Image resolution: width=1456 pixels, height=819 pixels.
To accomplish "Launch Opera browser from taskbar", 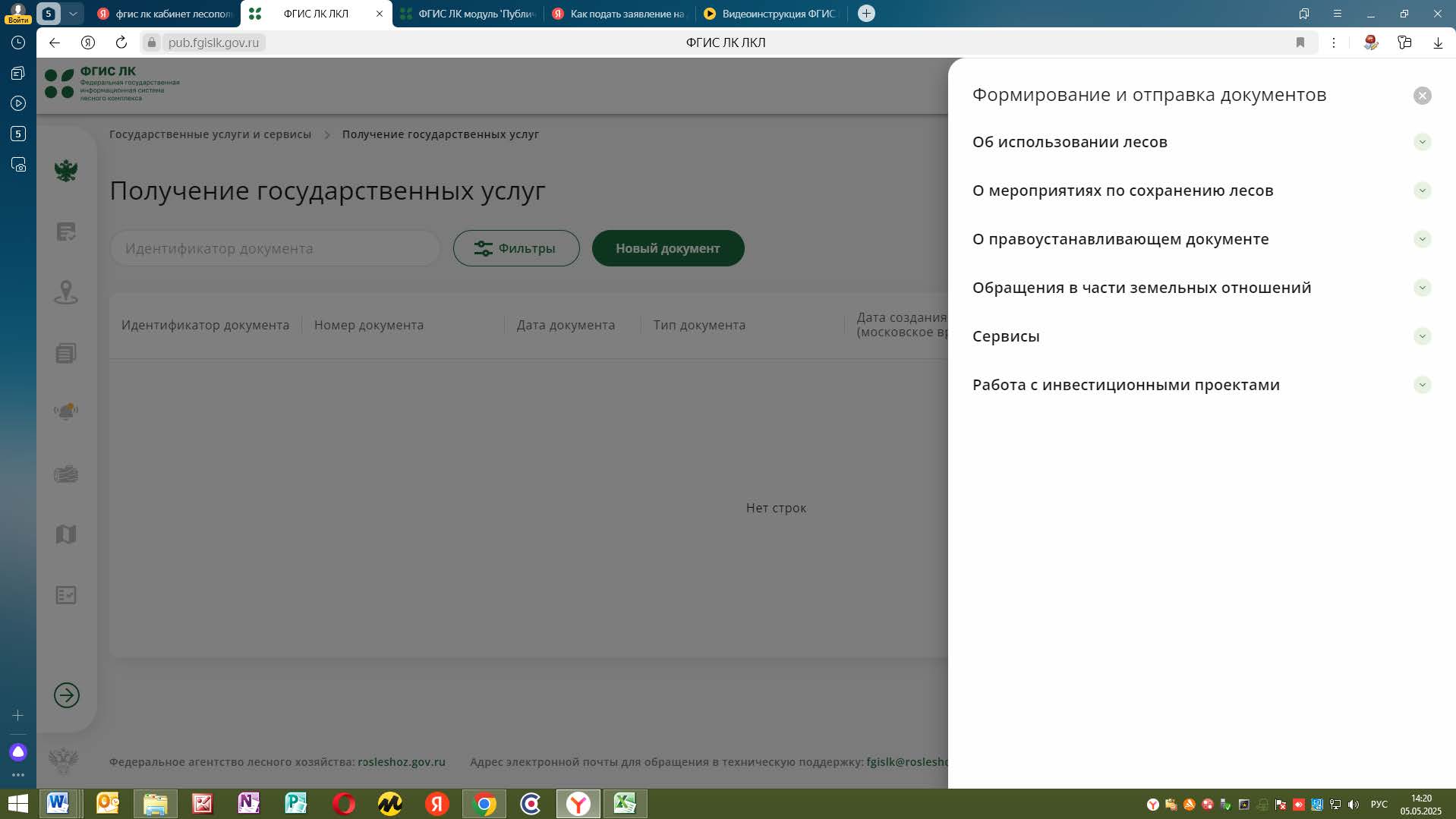I will pyautogui.click(x=343, y=804).
